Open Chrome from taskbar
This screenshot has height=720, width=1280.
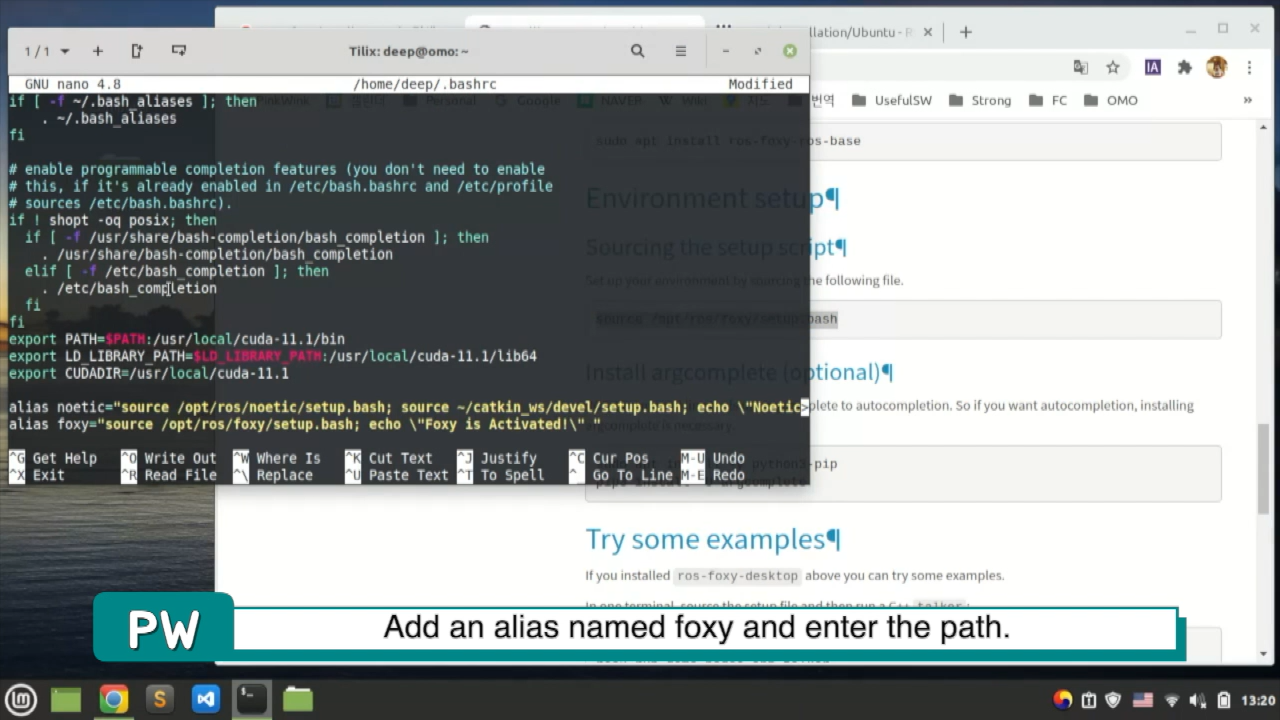click(113, 699)
